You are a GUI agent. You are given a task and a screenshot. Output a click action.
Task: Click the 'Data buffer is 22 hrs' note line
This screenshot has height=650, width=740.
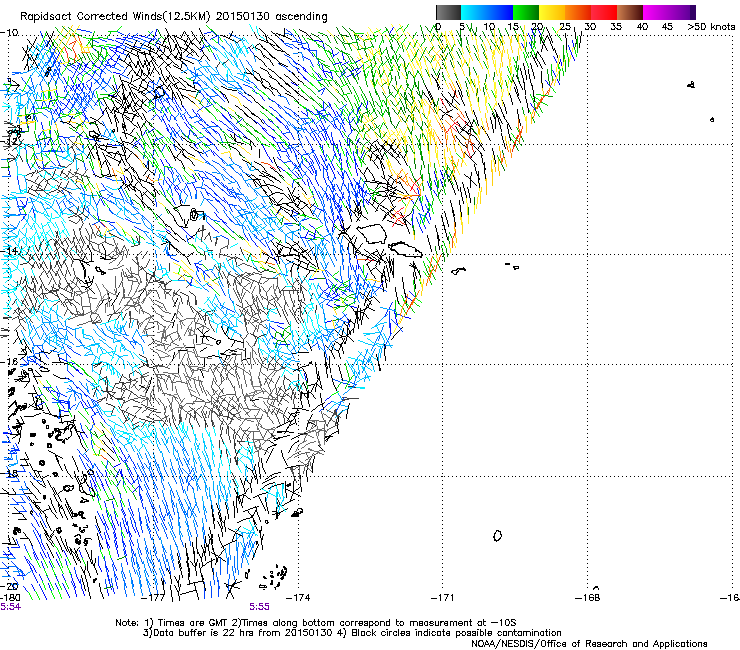point(352,633)
